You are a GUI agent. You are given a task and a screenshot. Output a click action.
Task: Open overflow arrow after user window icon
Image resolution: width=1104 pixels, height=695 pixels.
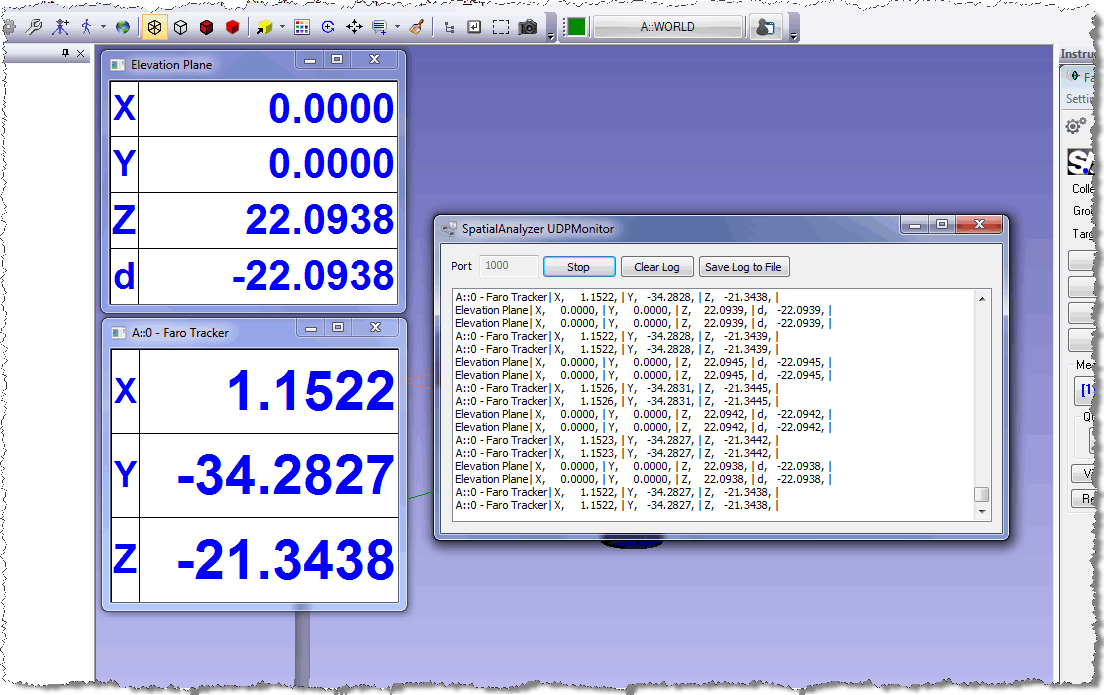(x=794, y=35)
